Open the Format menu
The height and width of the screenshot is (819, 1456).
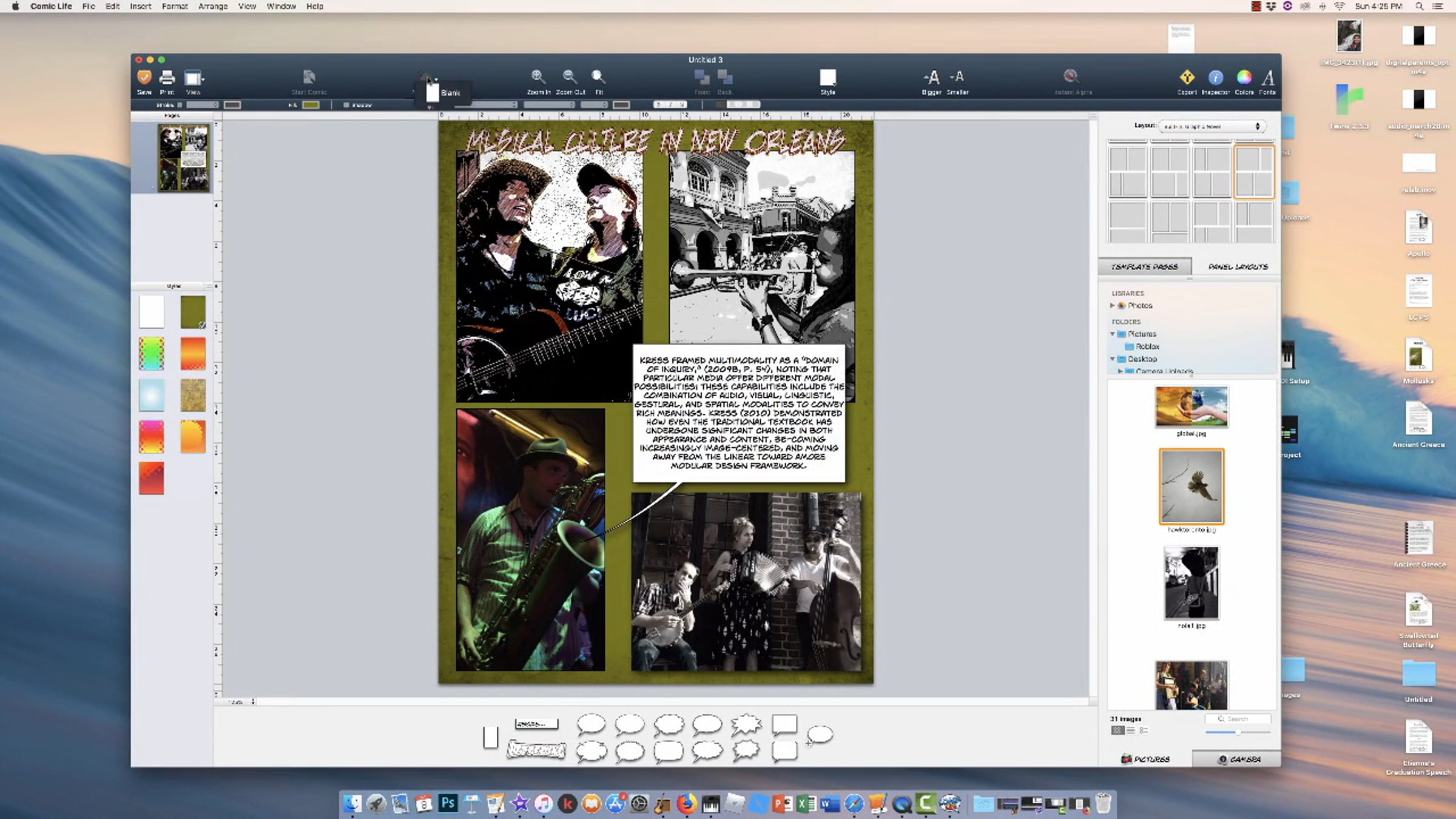(175, 6)
